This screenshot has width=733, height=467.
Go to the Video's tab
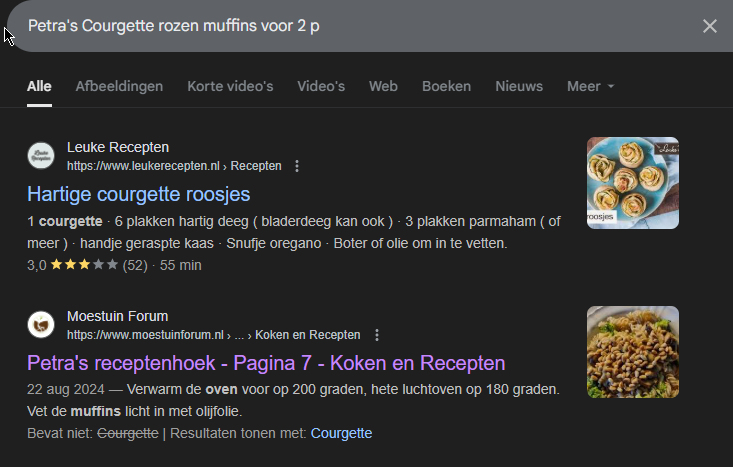321,87
